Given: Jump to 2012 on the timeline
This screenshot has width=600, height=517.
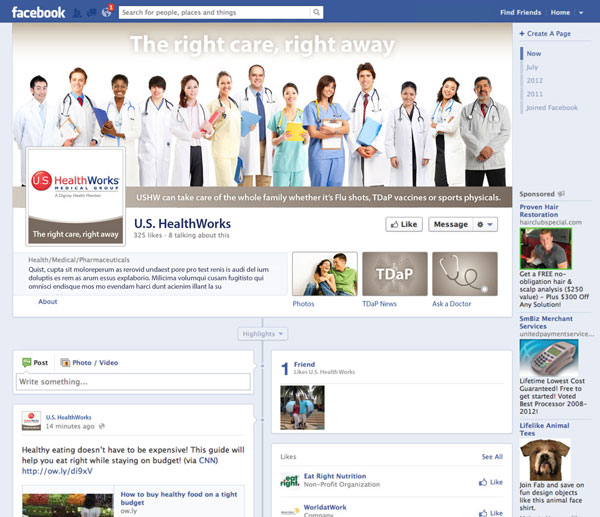Looking at the screenshot, I should pyautogui.click(x=535, y=80).
